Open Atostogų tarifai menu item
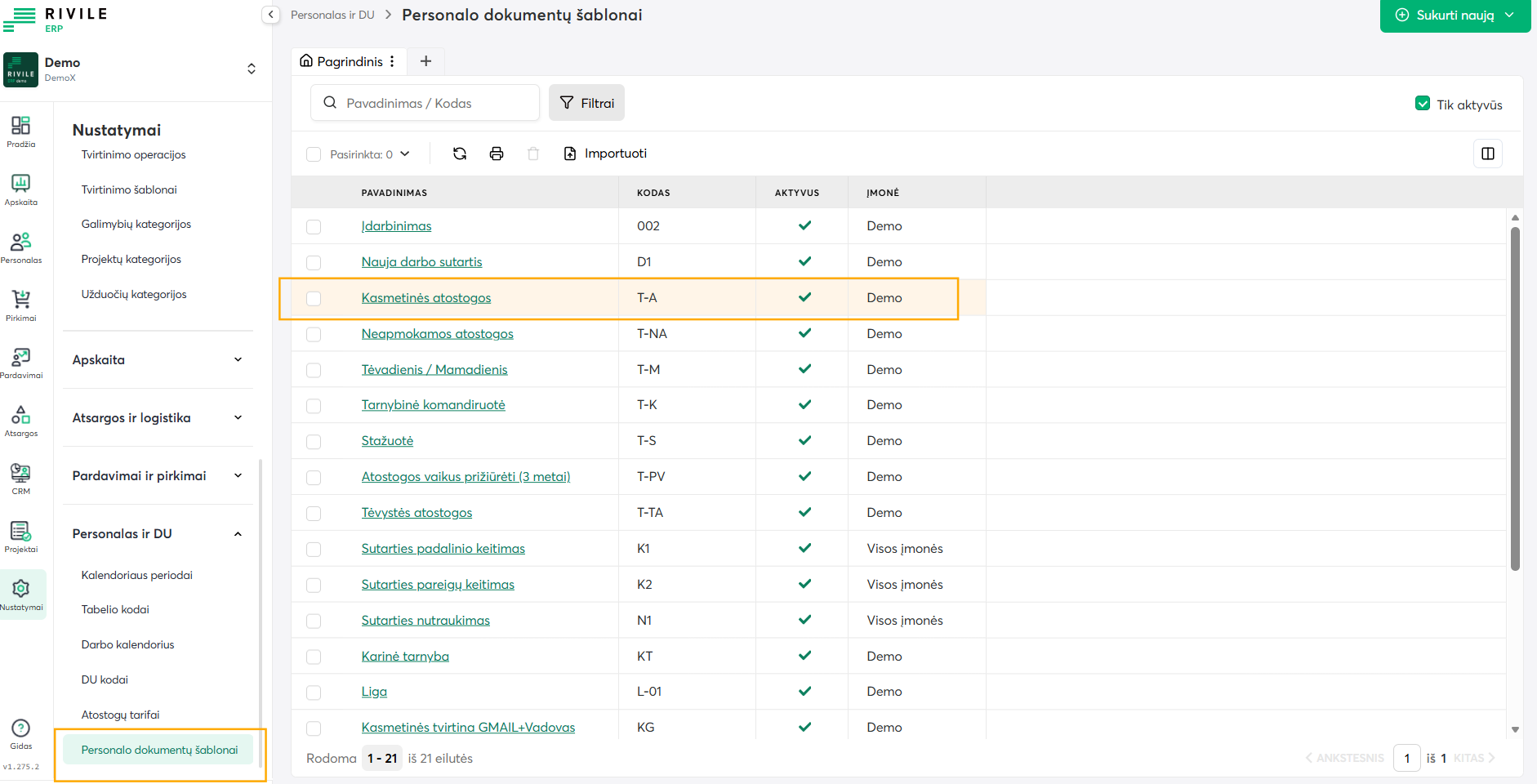Screen dimensions: 1537x784 click(x=120, y=715)
